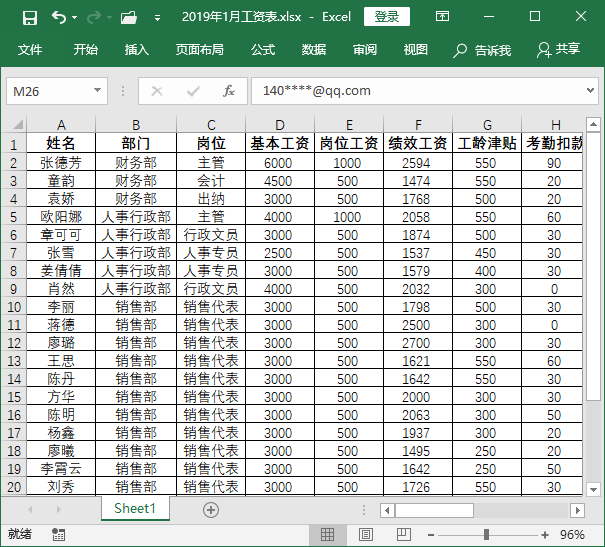605x547 pixels.
Task: Toggle Page Break Preview view
Action: [403, 534]
